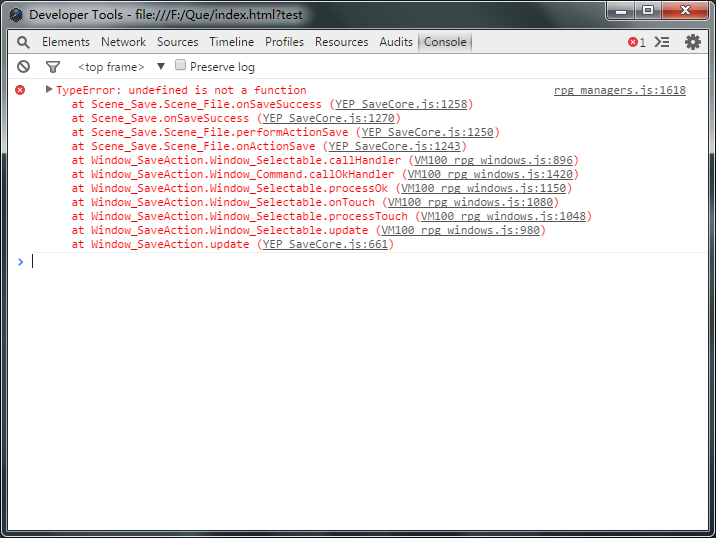The width and height of the screenshot is (716, 538).
Task: Follow the VM100 rpg_windows.js:1150 link
Action: click(484, 189)
